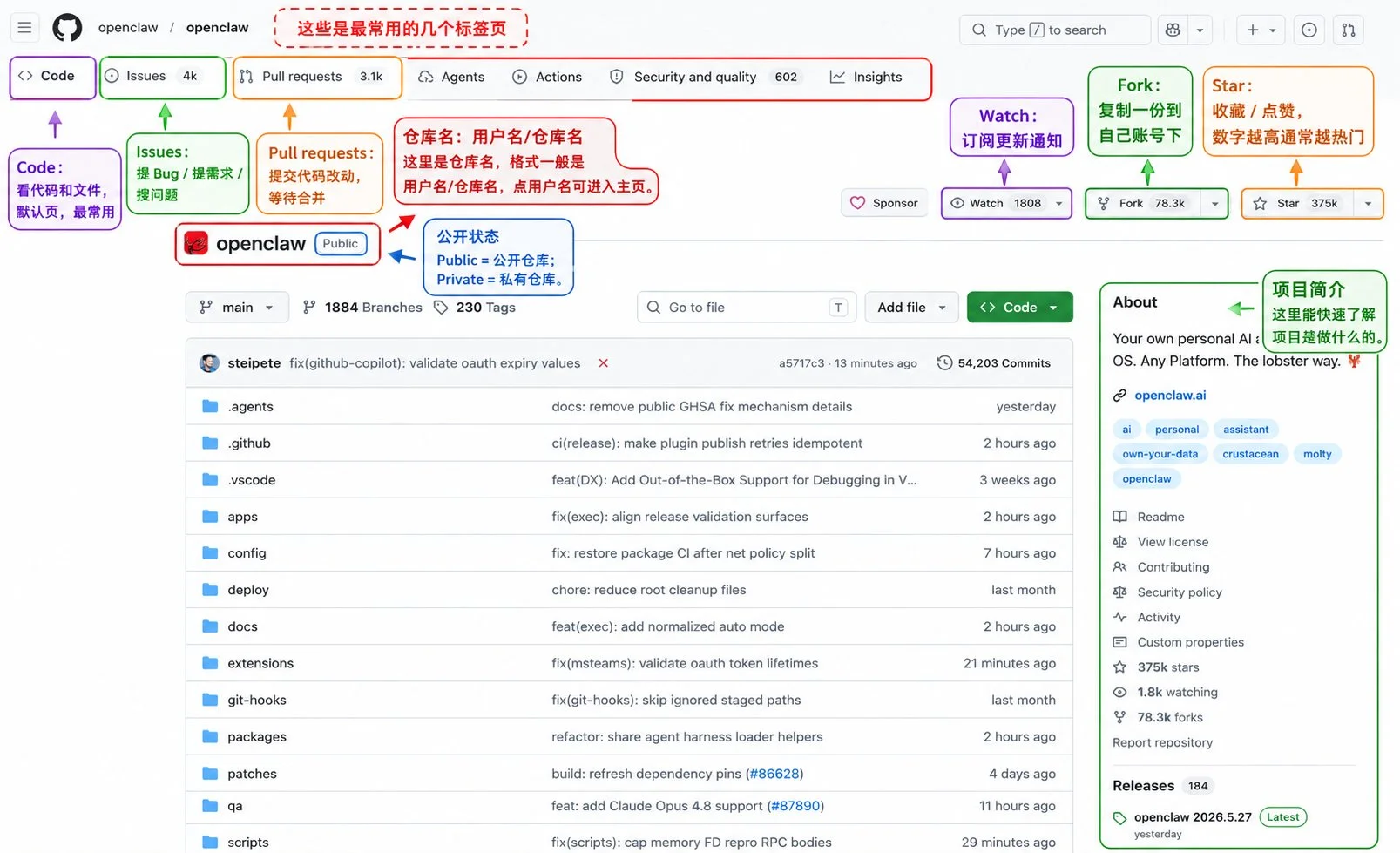The width and height of the screenshot is (1400, 853).
Task: View the 54,203 Commits history
Action: (994, 363)
